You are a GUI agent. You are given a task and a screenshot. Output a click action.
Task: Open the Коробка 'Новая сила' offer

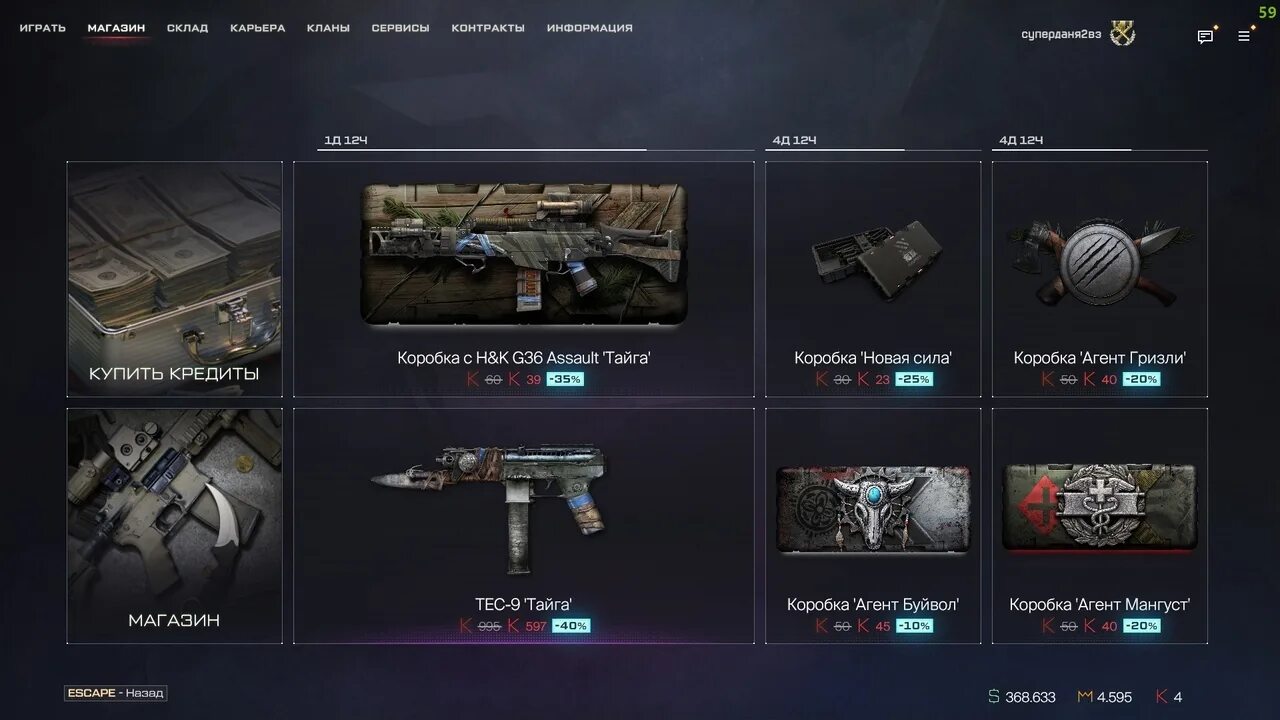(x=873, y=279)
